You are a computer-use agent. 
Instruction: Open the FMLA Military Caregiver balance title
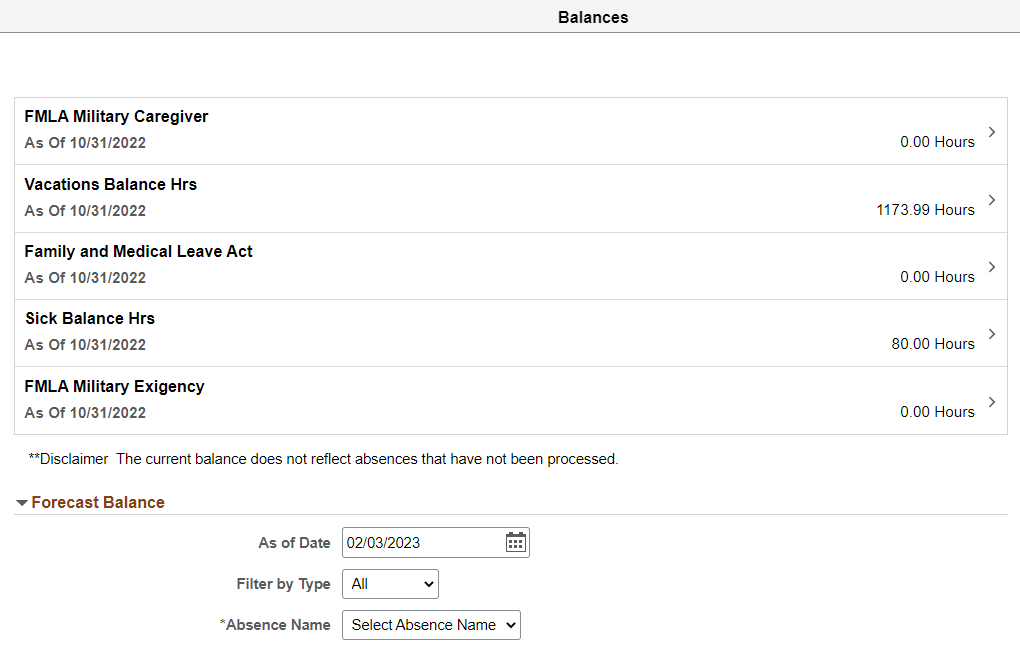click(x=116, y=117)
